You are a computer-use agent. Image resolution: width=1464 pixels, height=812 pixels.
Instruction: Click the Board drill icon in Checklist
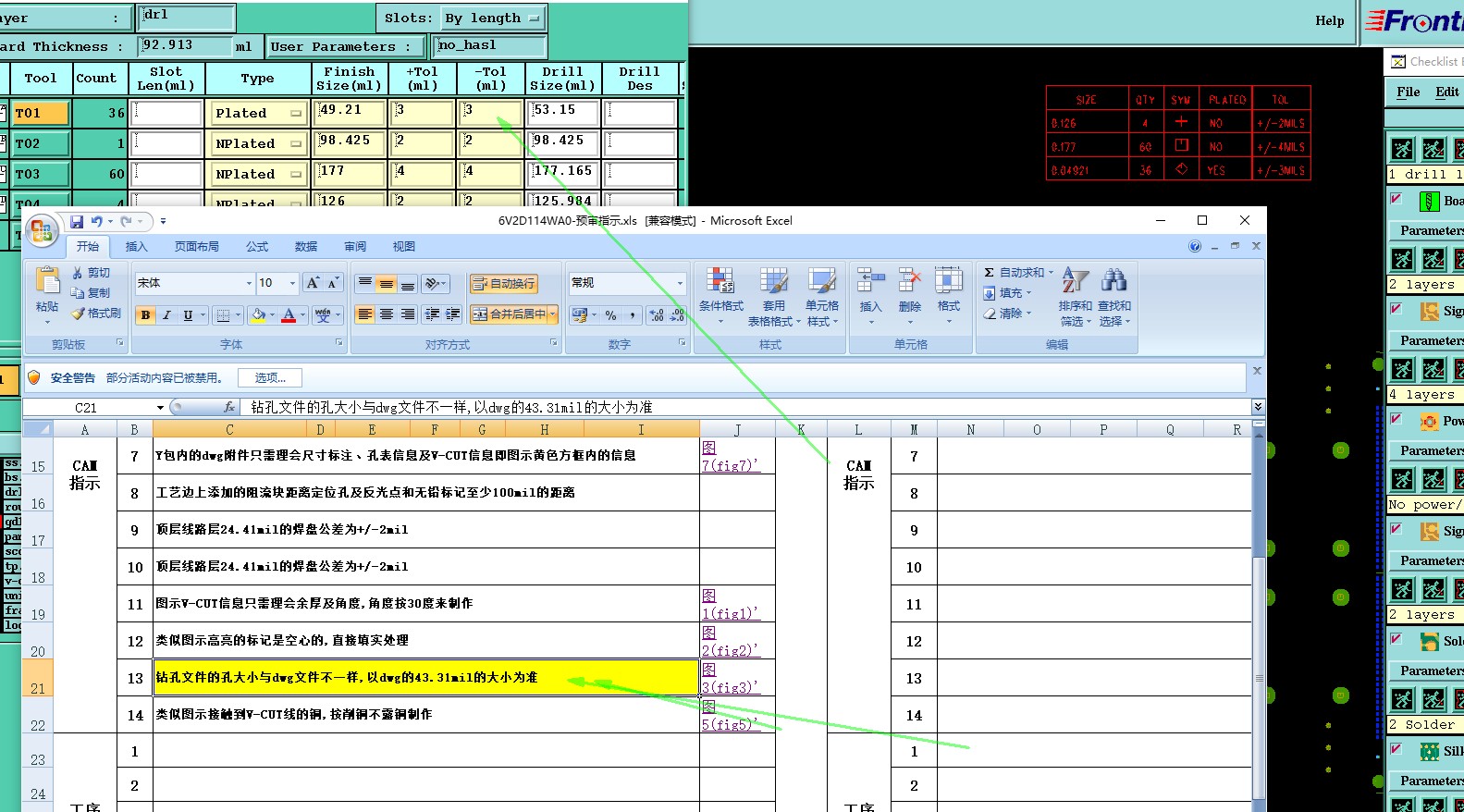click(1430, 201)
